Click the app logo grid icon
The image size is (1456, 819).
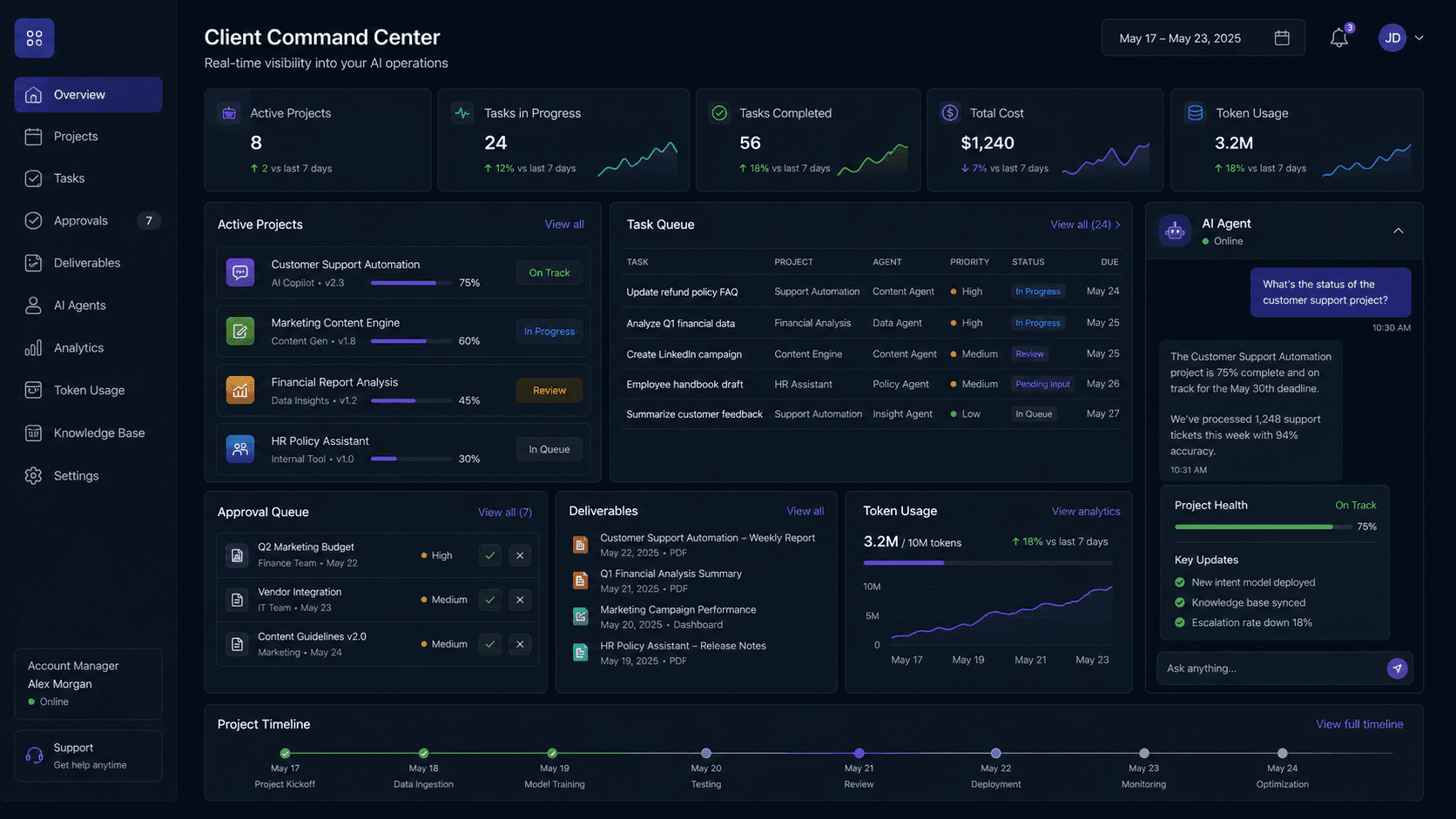34,38
